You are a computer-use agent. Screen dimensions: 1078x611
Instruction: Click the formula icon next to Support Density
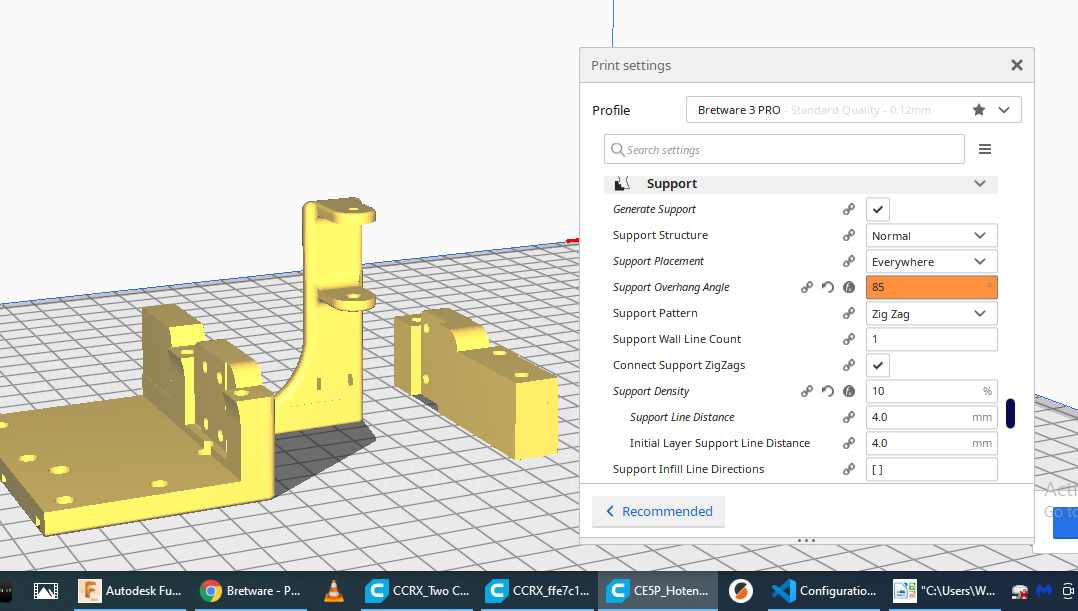pos(849,392)
